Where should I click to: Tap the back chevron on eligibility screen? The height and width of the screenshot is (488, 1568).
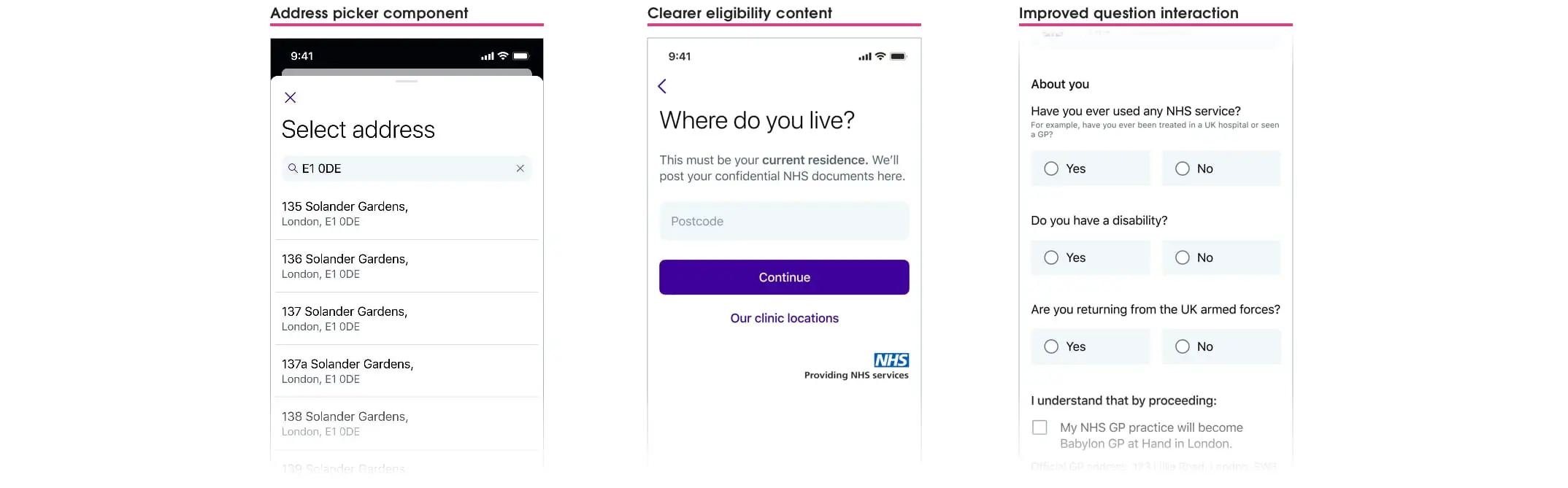click(662, 86)
